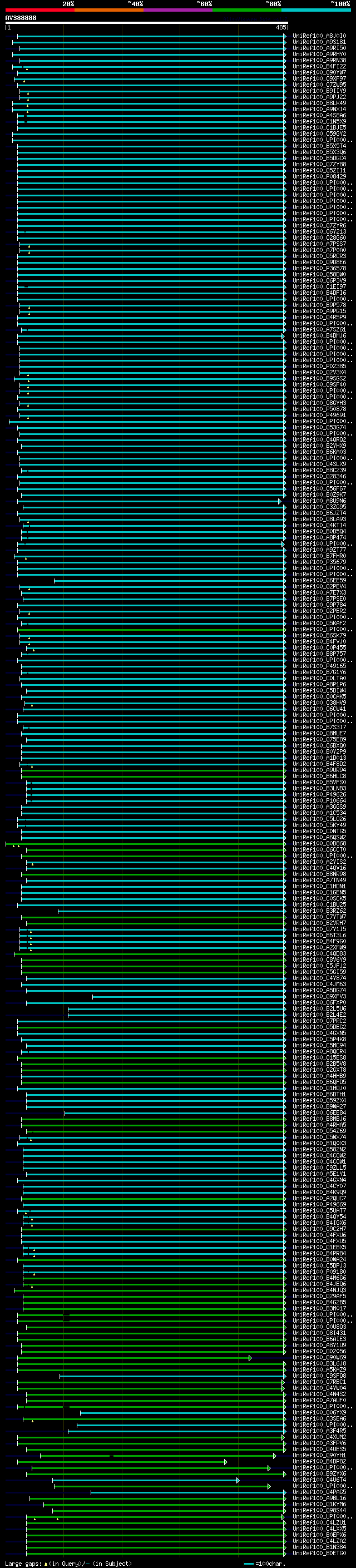Viewport: 356px width, 1568px height.
Task: Select the UniRef100_P49165 hit label
Action: click(319, 666)
